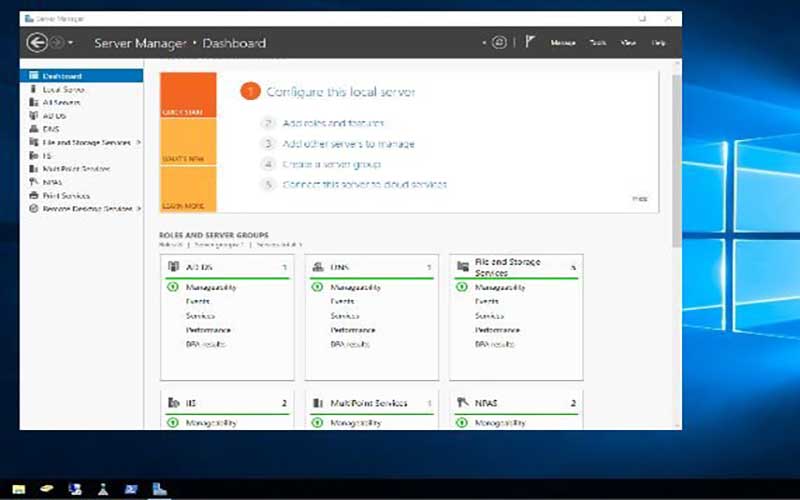Click the refresh icon in header
This screenshot has width=800, height=500.
click(498, 43)
